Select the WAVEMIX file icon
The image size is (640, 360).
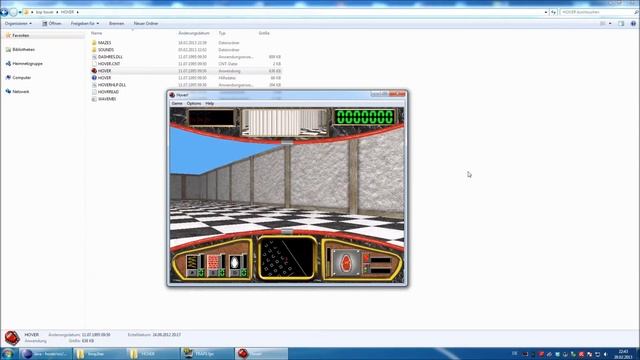pyautogui.click(x=94, y=99)
